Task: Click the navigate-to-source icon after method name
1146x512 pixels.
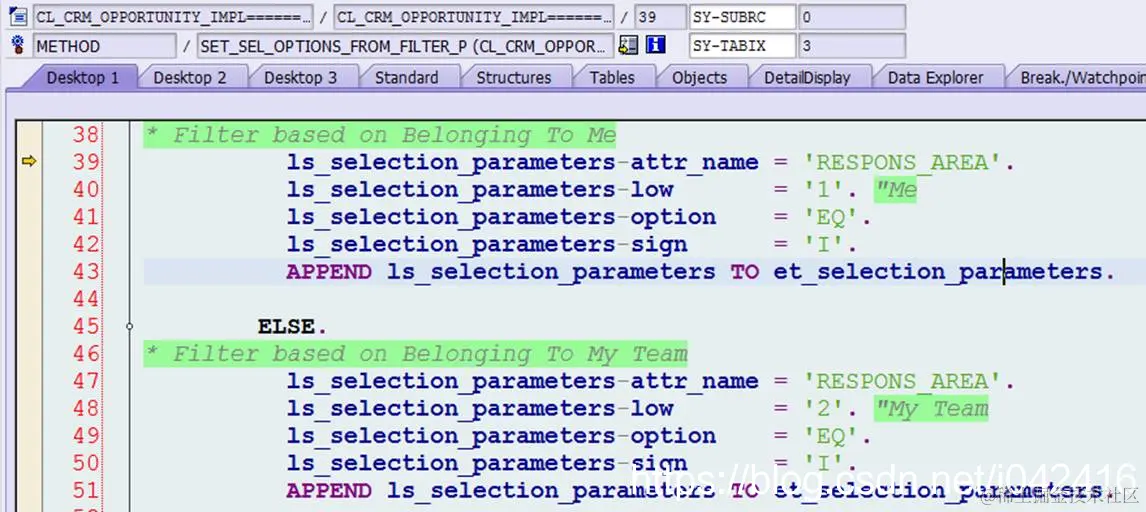Action: 627,46
